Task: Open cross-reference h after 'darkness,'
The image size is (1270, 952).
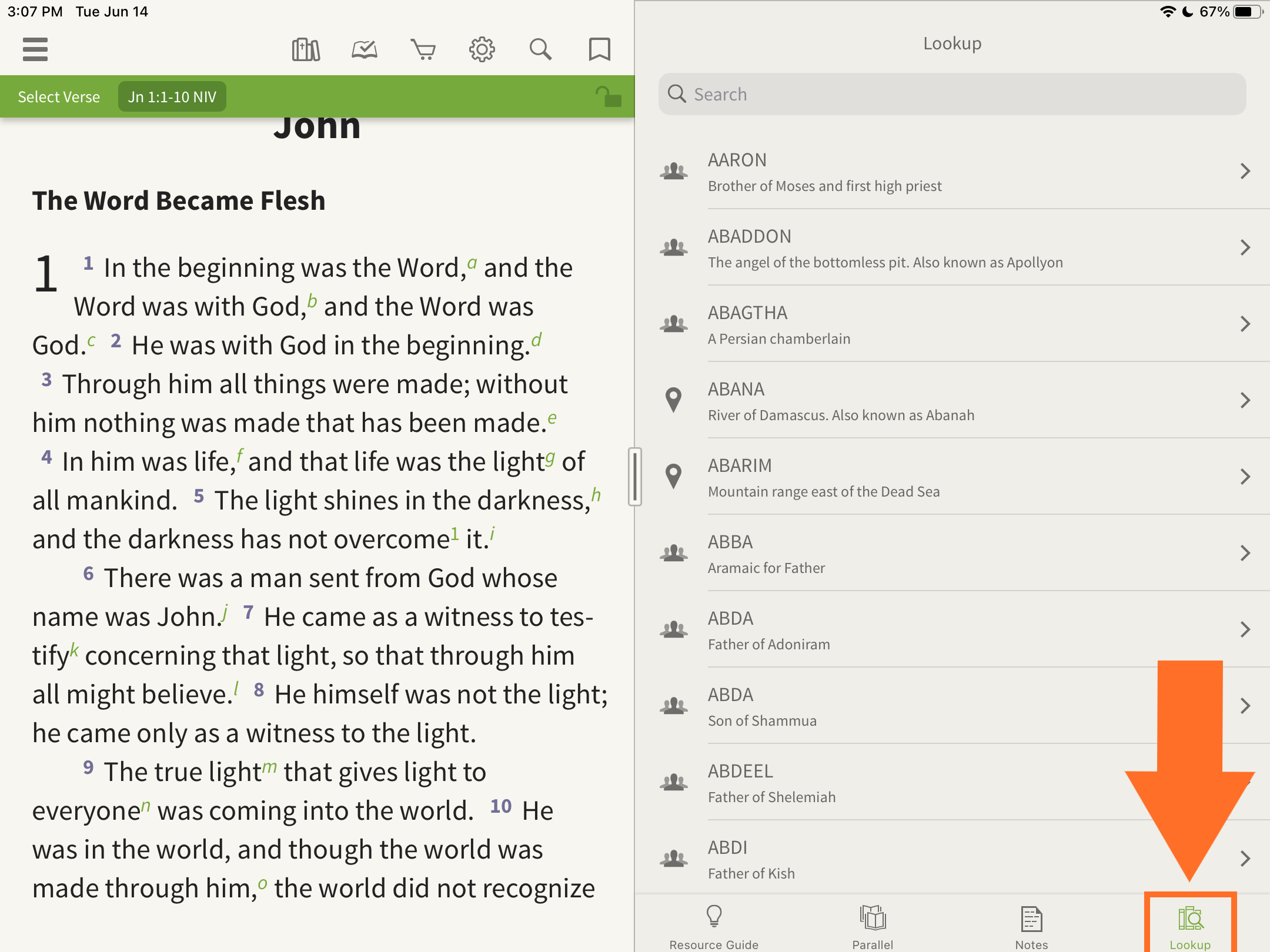Action: [x=596, y=495]
